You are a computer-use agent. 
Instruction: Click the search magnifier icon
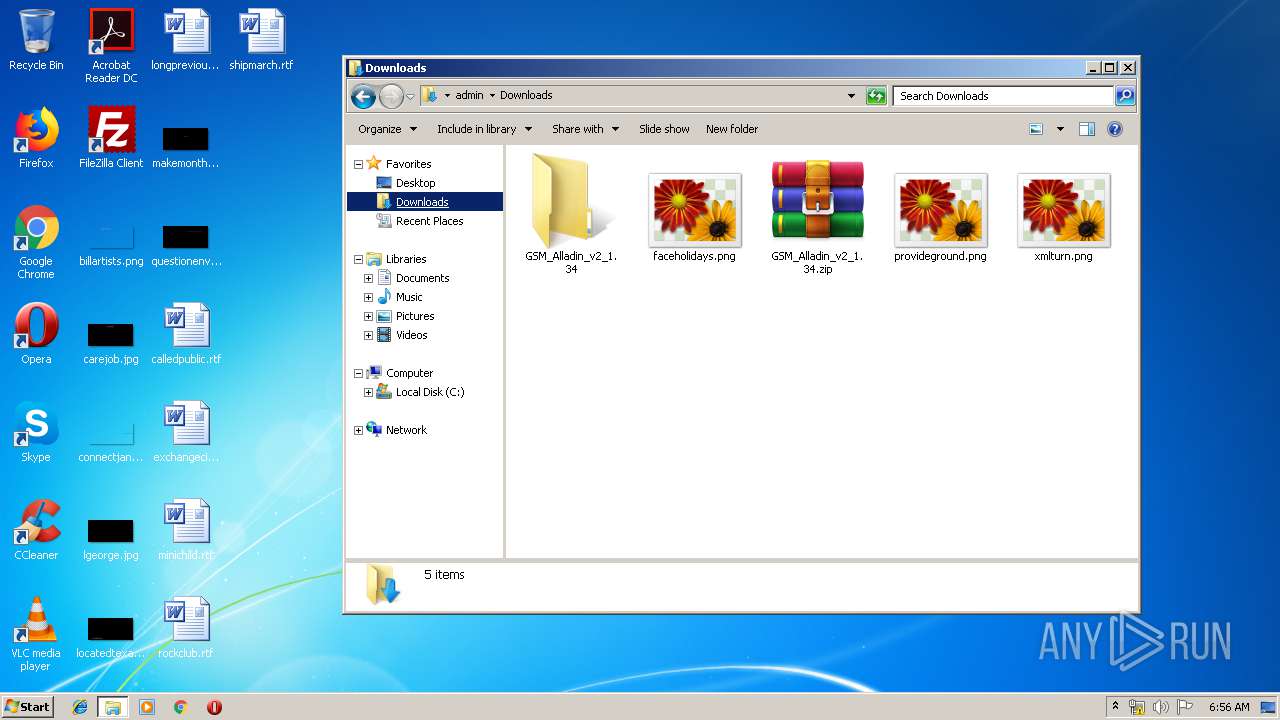click(x=1125, y=96)
